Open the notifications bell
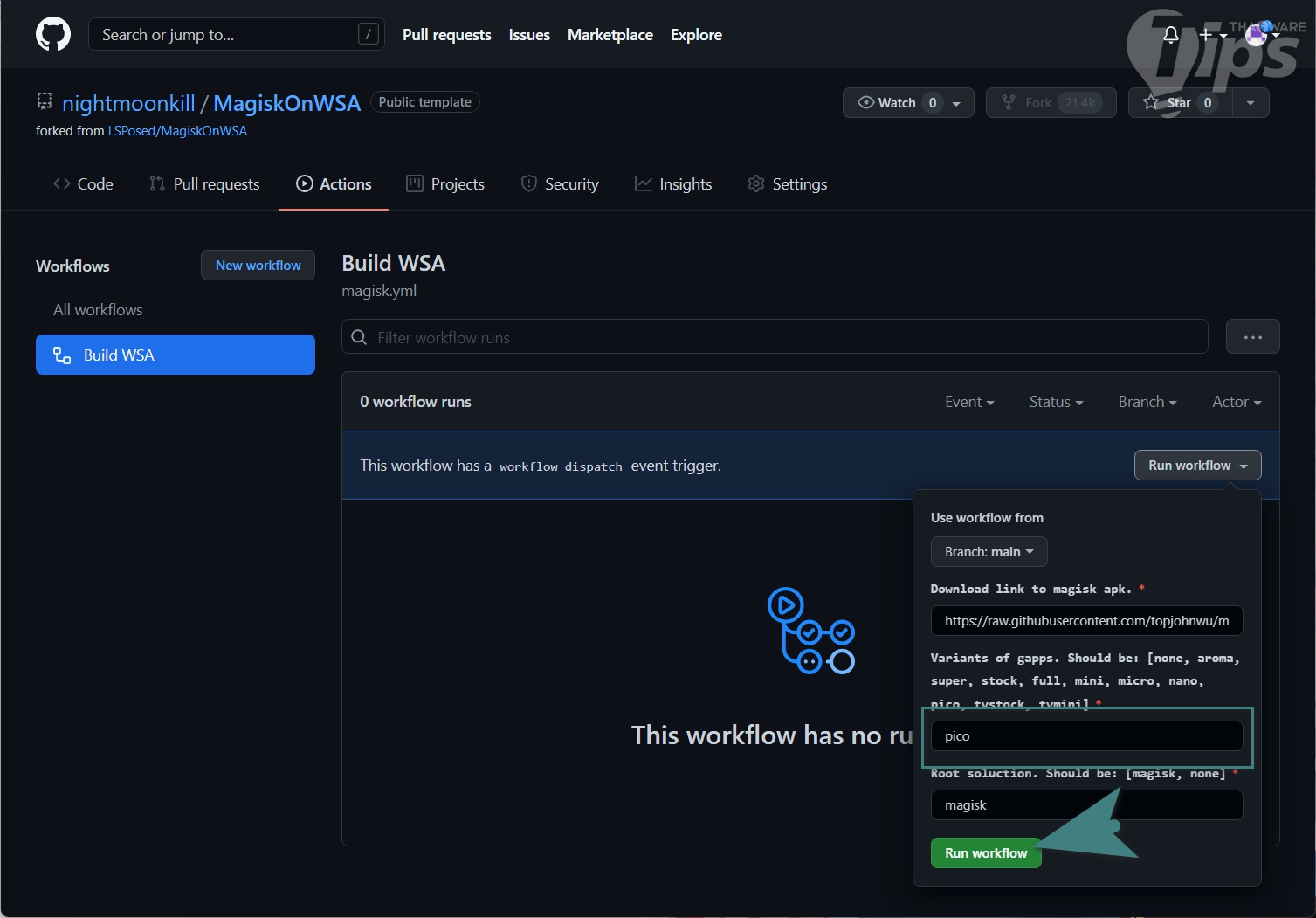Screen dimensions: 1316x918 (1171, 35)
